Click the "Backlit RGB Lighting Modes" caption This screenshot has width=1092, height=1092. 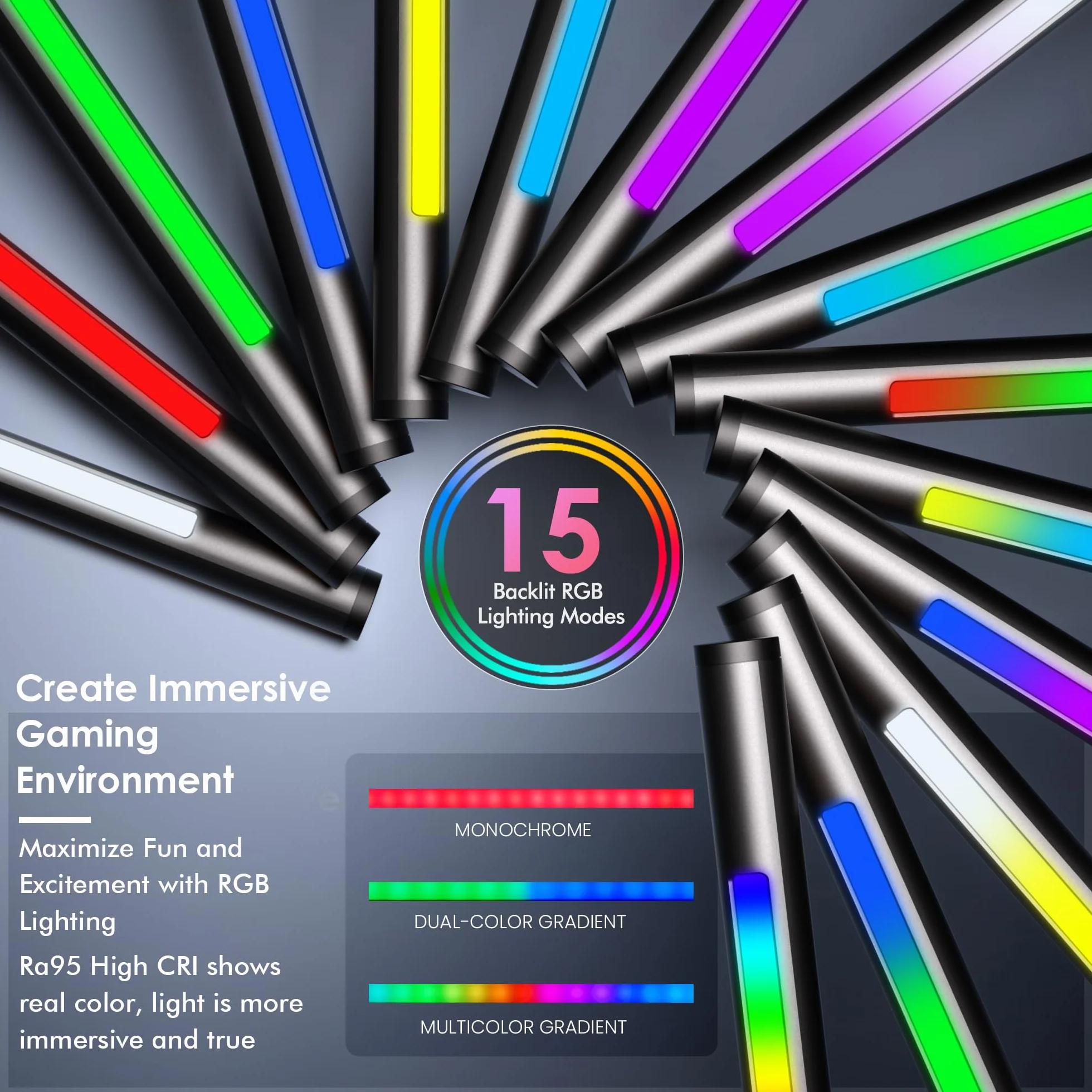tap(551, 604)
